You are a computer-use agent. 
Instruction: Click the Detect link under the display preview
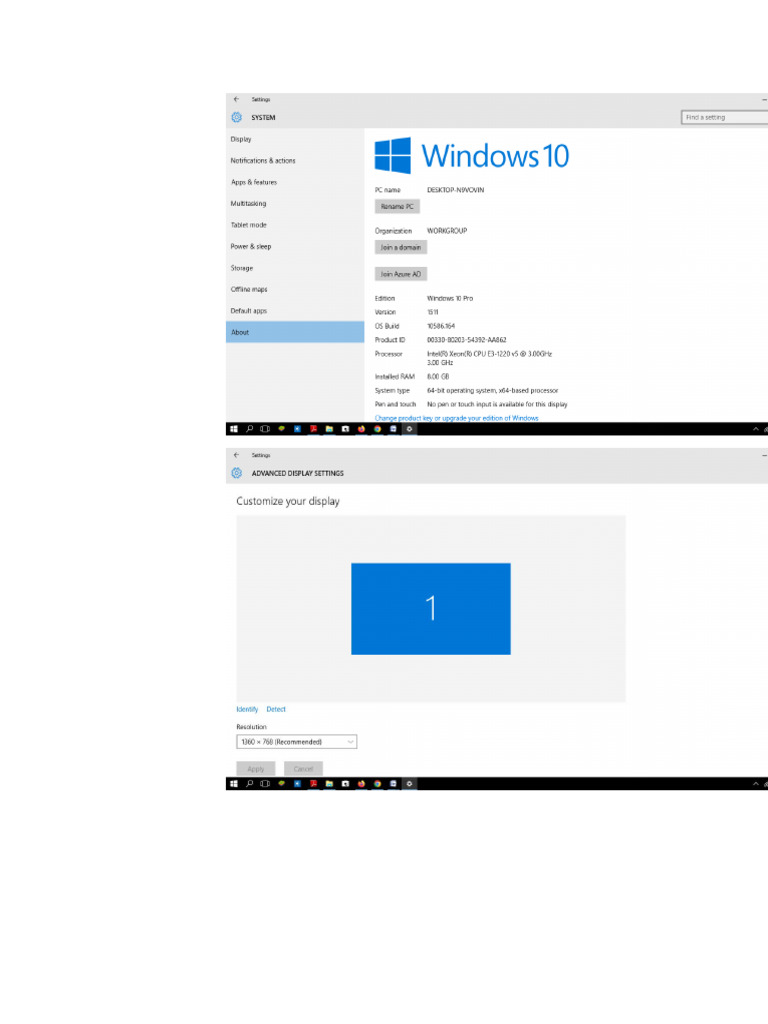click(276, 709)
